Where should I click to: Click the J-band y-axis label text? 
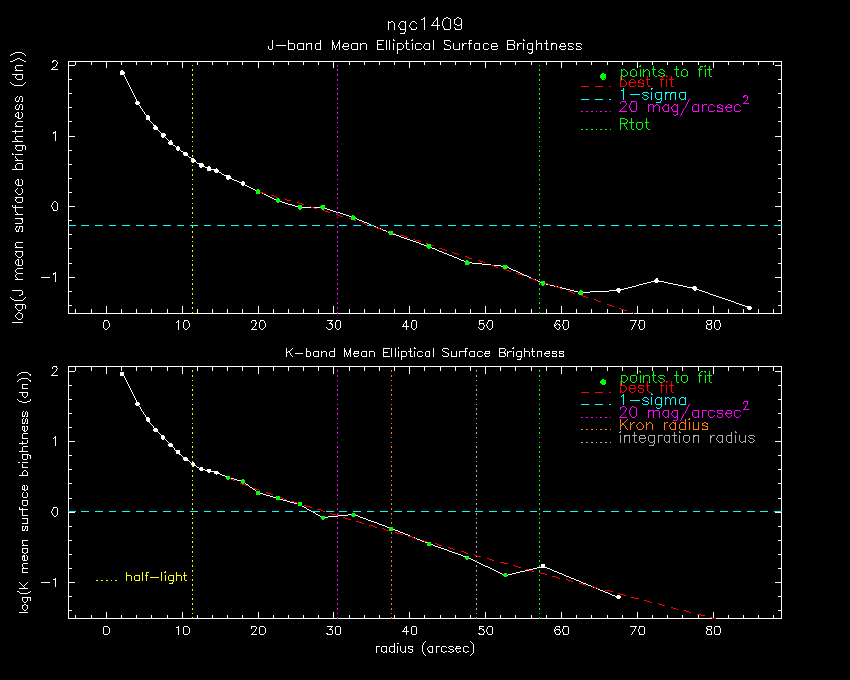pos(21,188)
